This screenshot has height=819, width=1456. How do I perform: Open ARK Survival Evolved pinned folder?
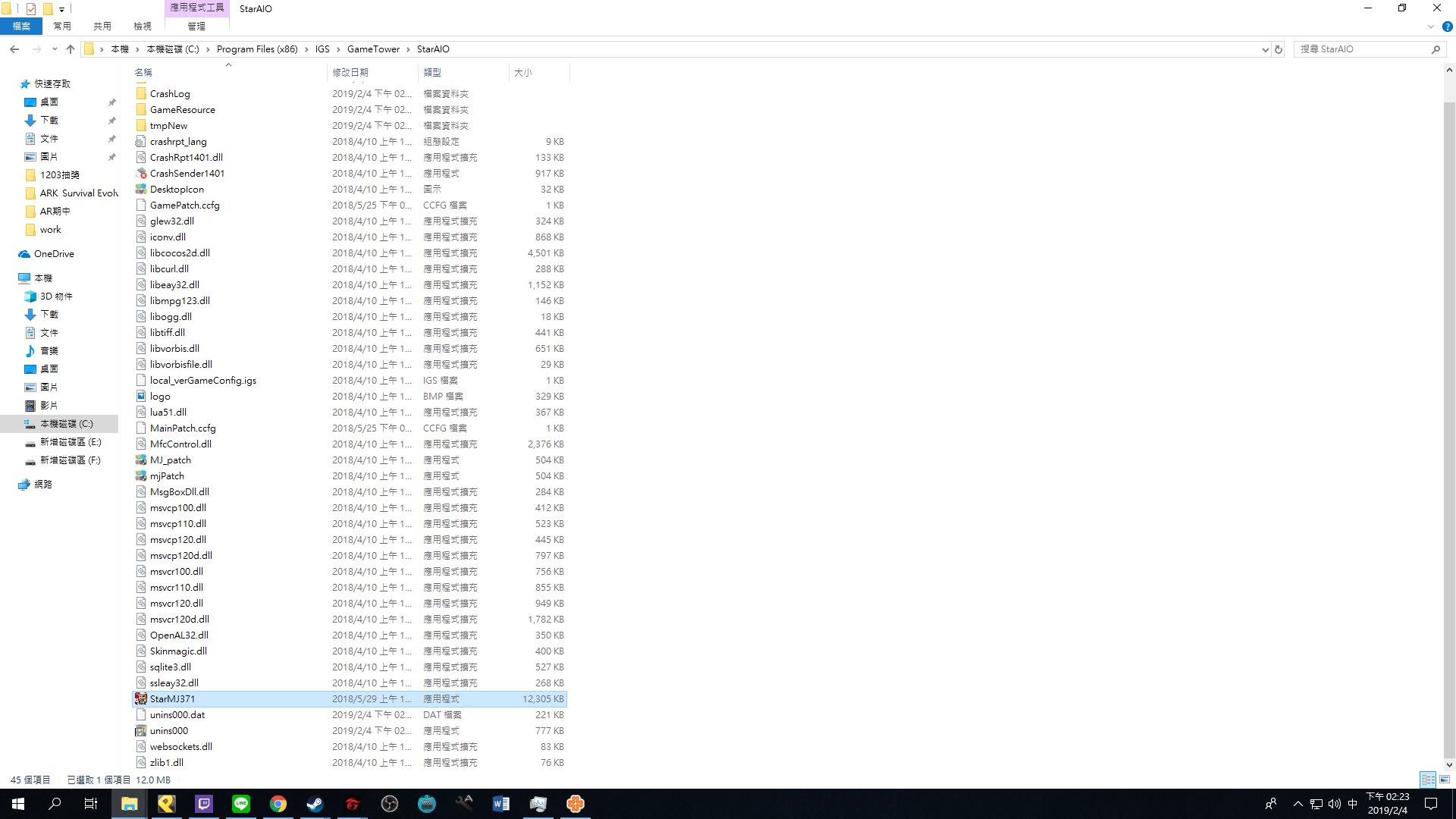click(x=79, y=193)
